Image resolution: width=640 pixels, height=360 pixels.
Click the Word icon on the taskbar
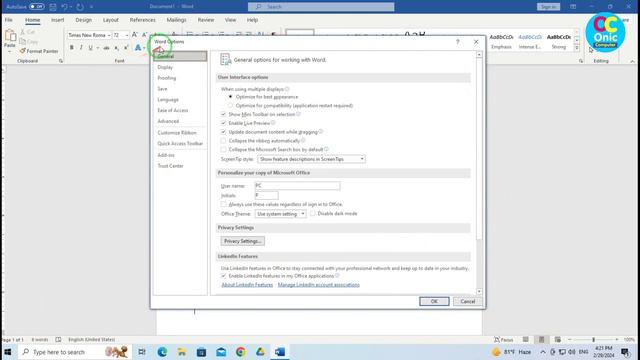(x=280, y=352)
